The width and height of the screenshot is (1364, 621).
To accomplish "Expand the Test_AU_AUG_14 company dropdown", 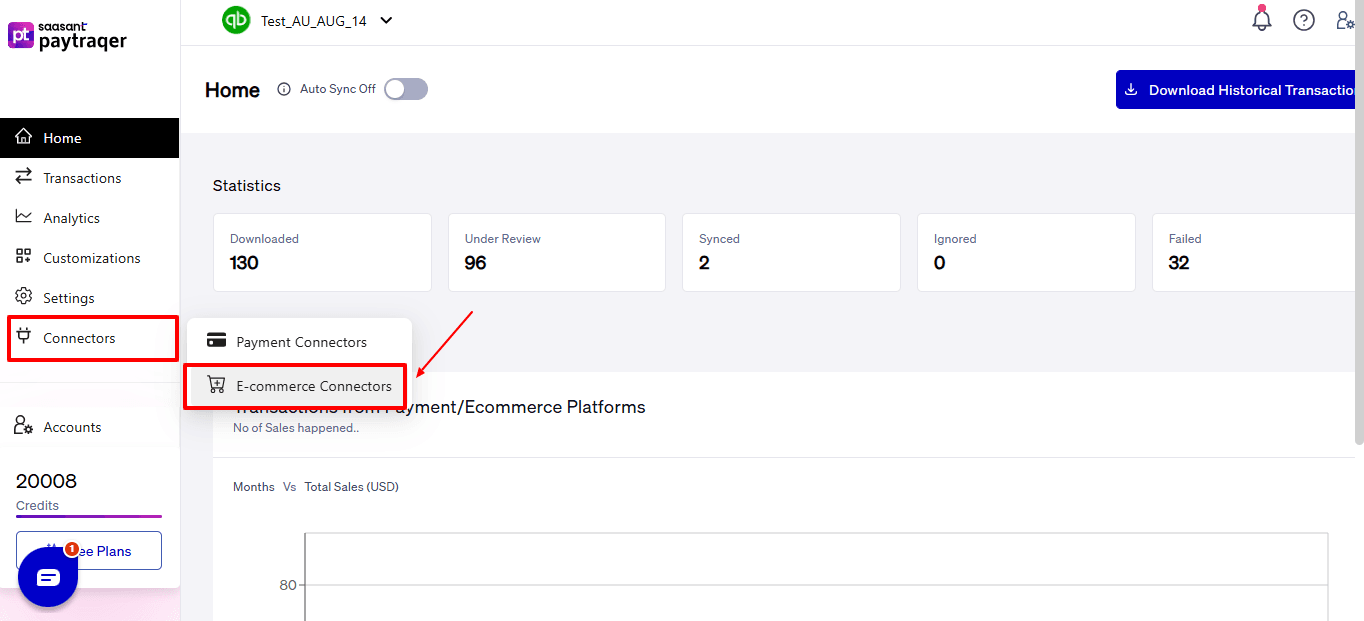I will 386,19.
